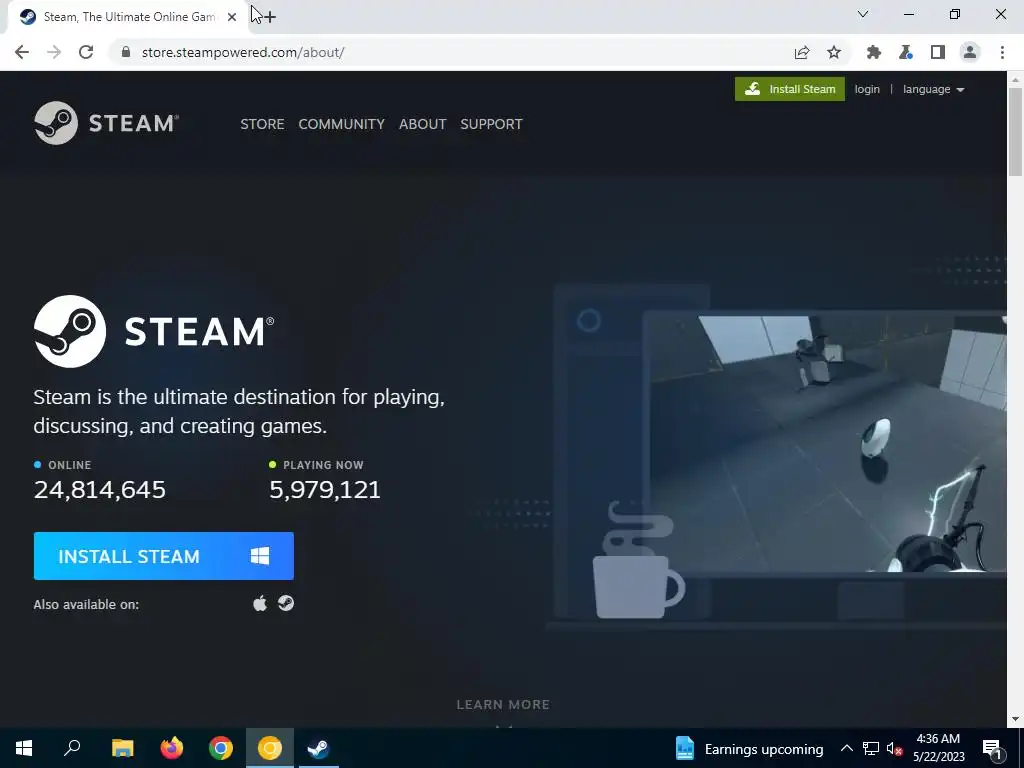Open the network status tray icon

click(871, 748)
